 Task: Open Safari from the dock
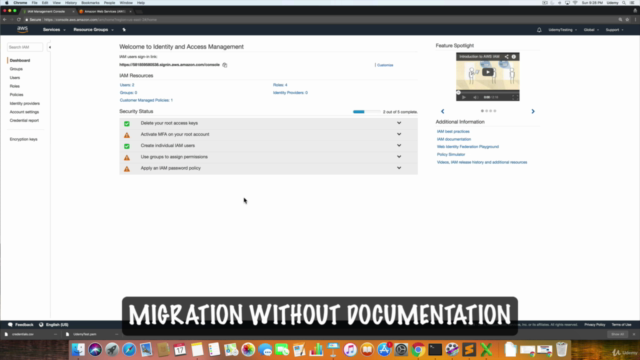[x=129, y=350]
